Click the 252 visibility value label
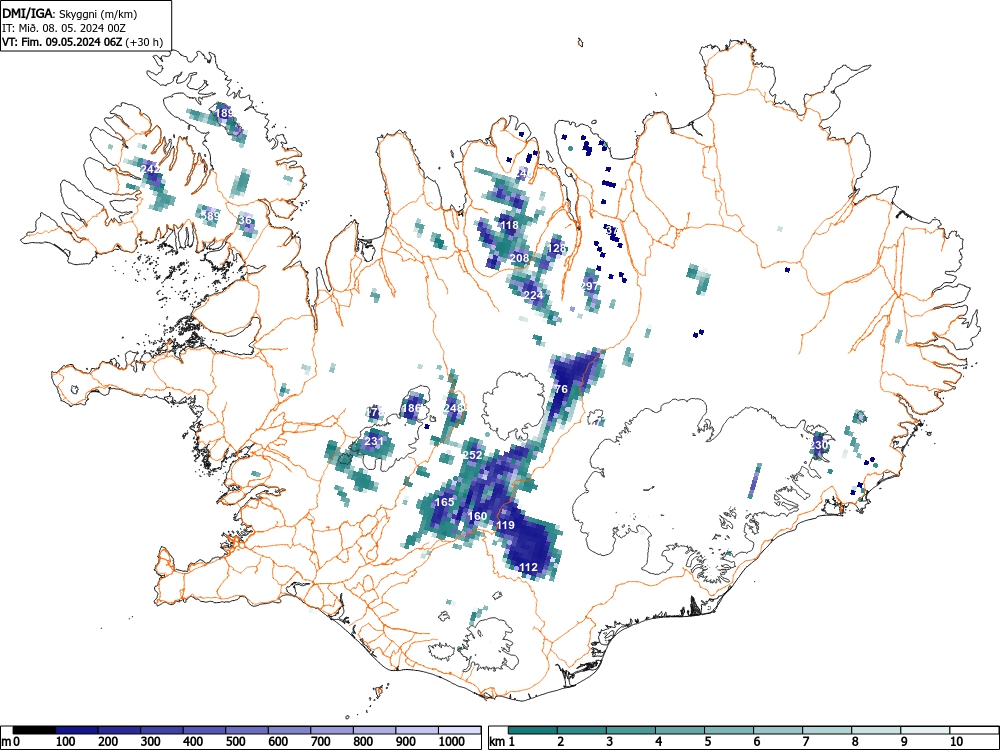Viewport: 1000px width, 750px height. pos(472,455)
